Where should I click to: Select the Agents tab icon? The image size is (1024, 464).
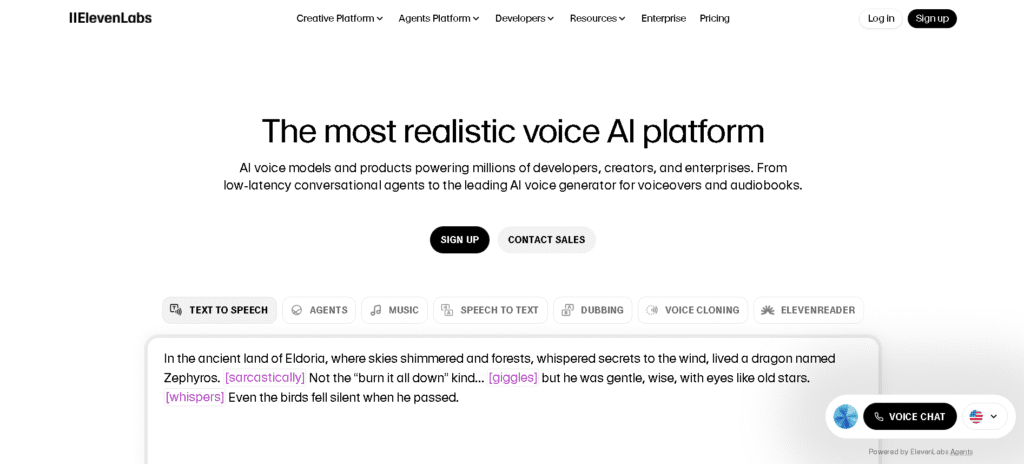click(296, 310)
